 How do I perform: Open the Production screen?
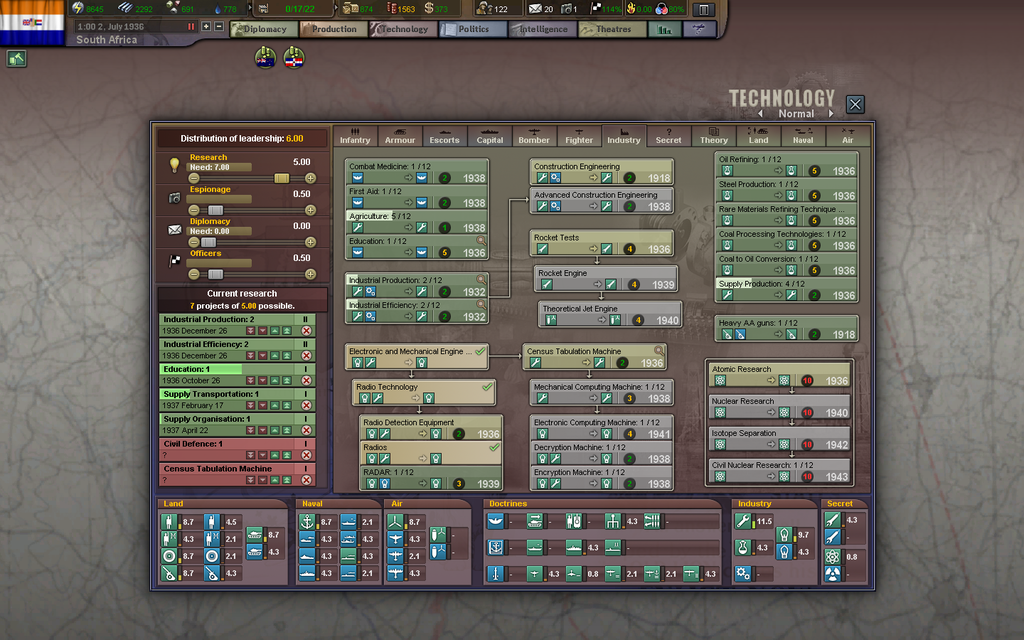click(334, 29)
